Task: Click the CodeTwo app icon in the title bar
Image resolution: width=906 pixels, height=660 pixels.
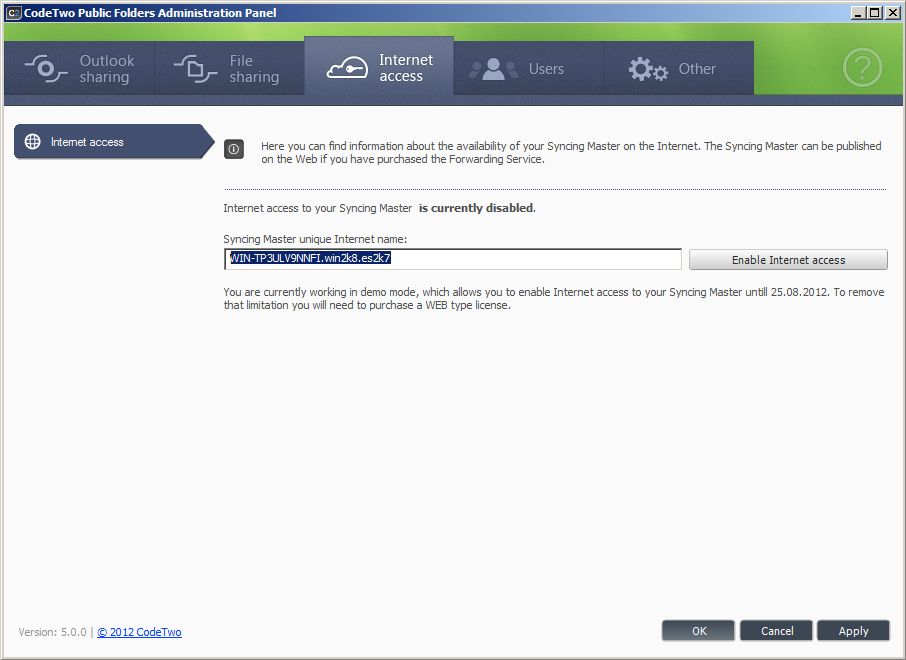Action: [x=13, y=13]
